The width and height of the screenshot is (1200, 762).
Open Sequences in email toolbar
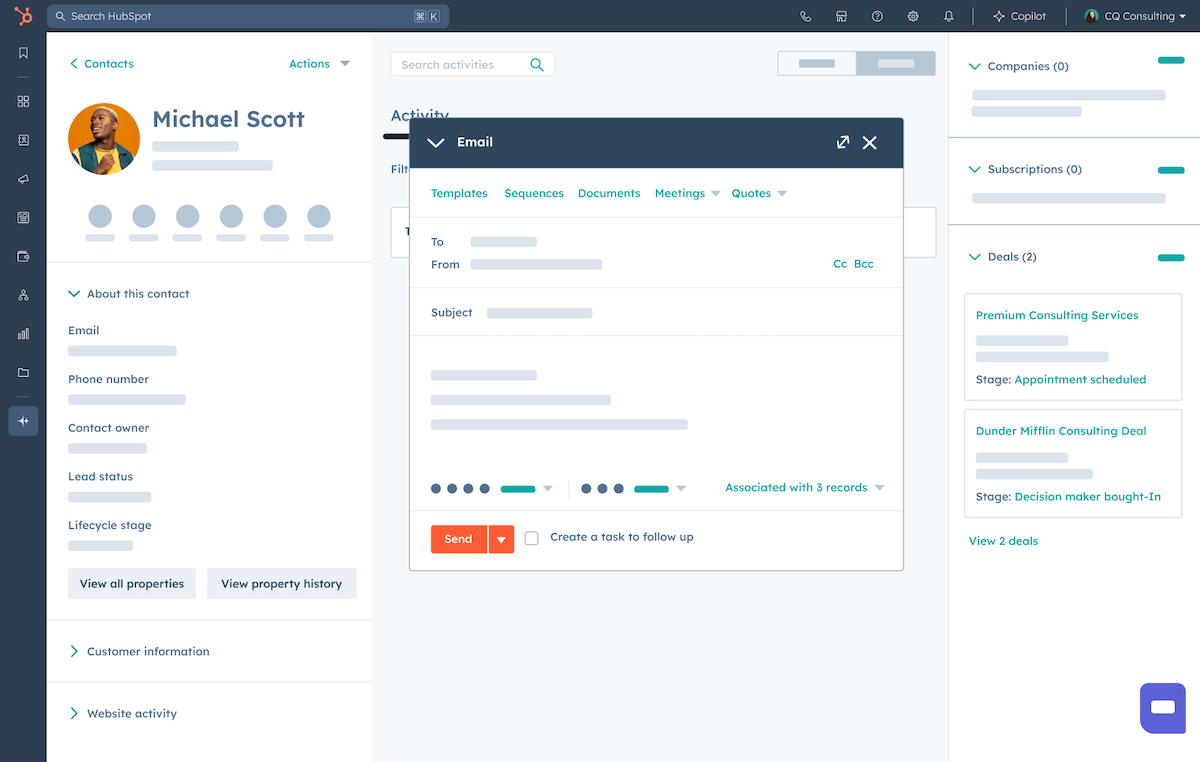tap(534, 193)
